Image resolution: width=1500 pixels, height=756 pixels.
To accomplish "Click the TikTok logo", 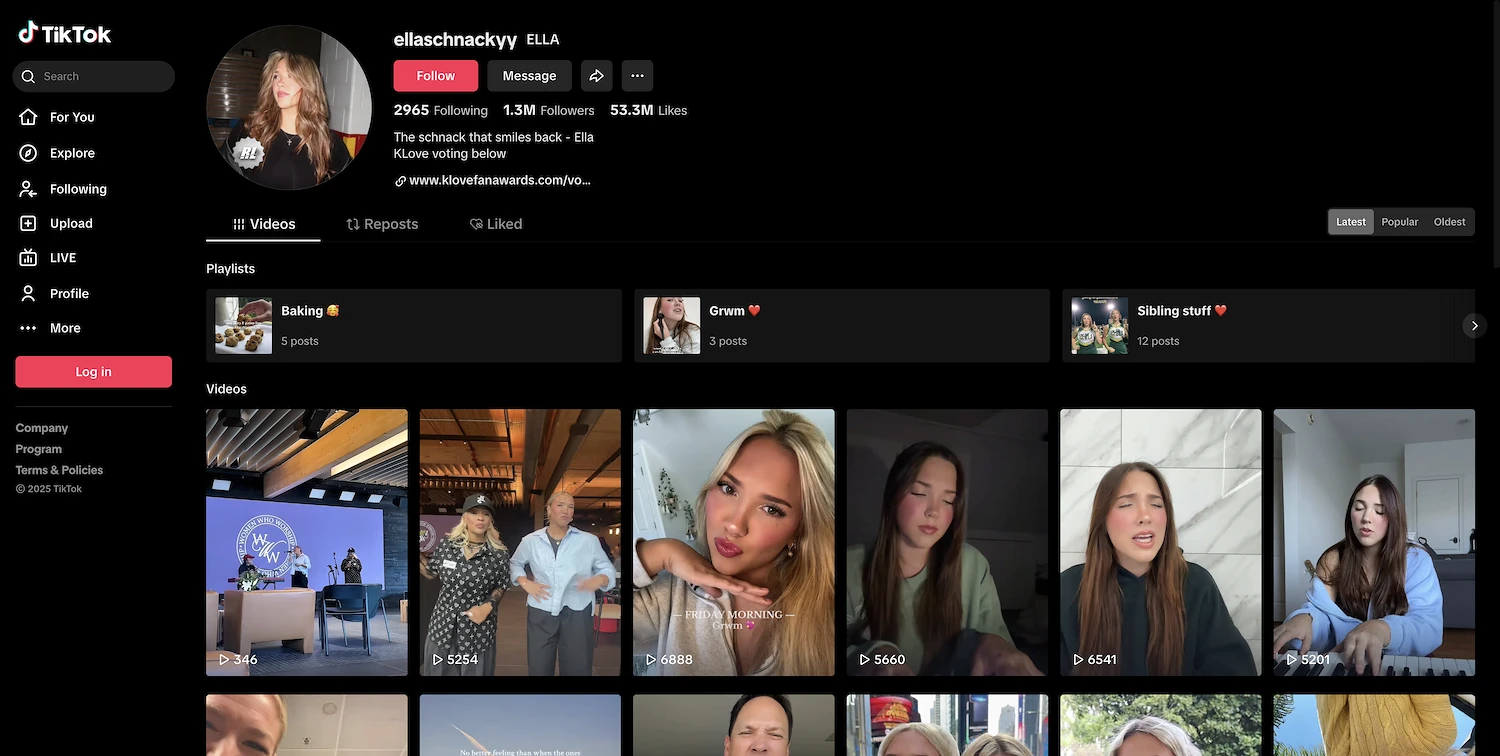I will [65, 34].
